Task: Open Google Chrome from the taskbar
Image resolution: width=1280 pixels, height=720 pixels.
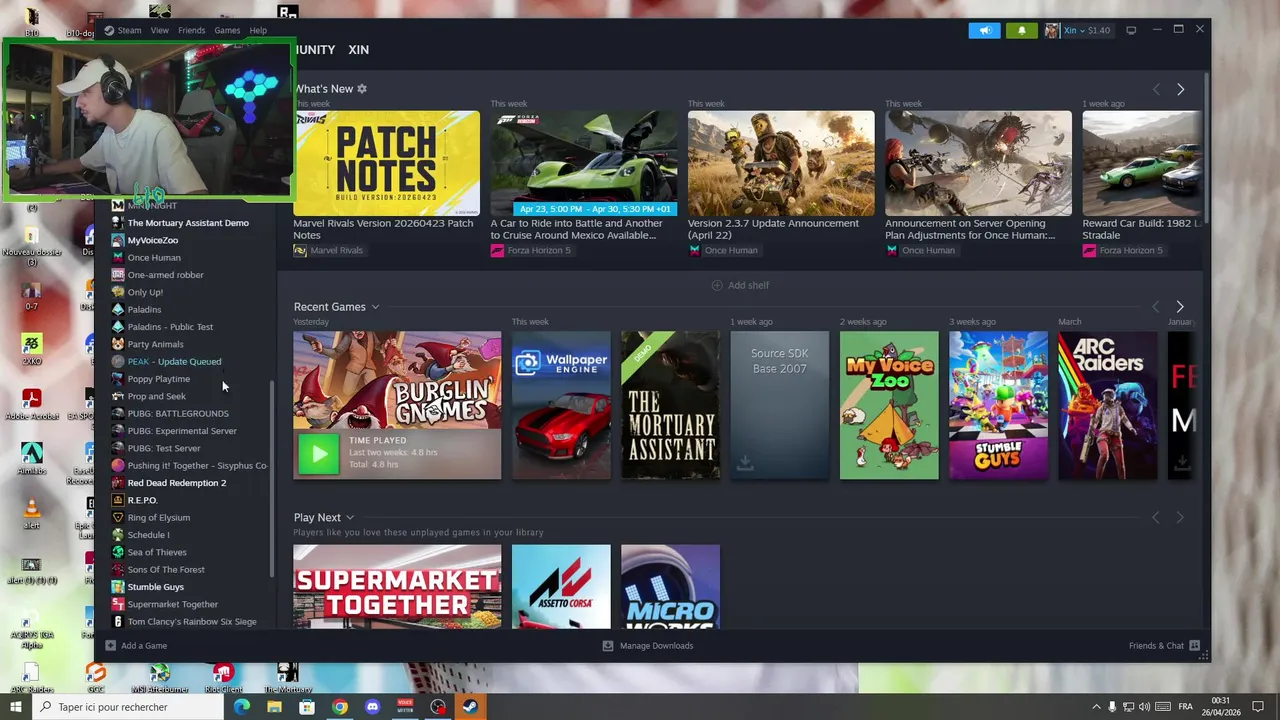Action: coord(340,707)
